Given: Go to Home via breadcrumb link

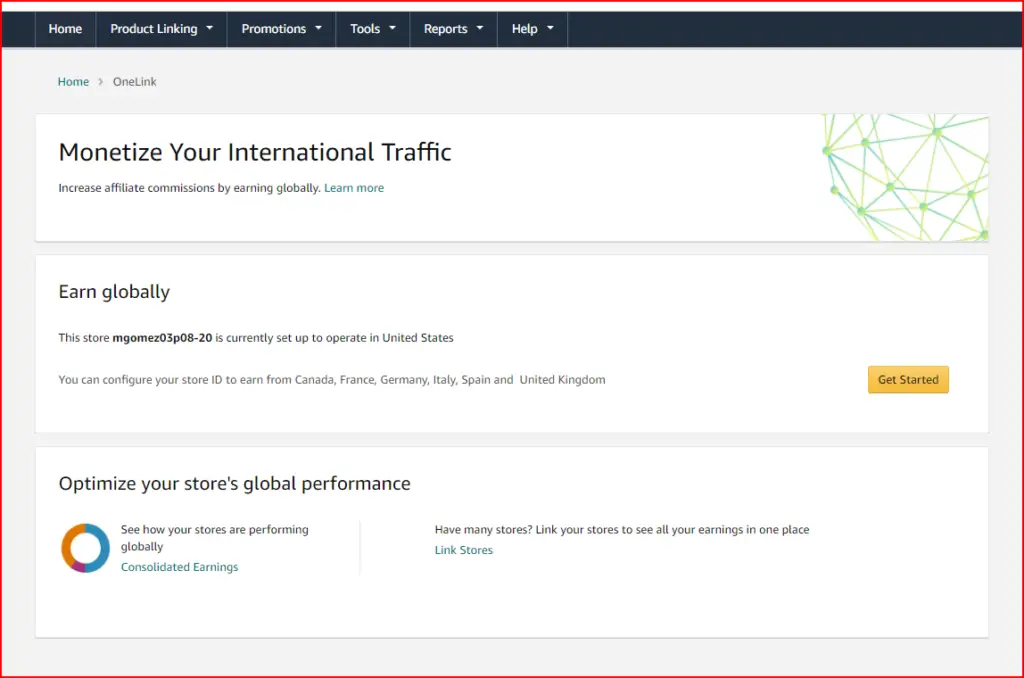Looking at the screenshot, I should point(73,82).
